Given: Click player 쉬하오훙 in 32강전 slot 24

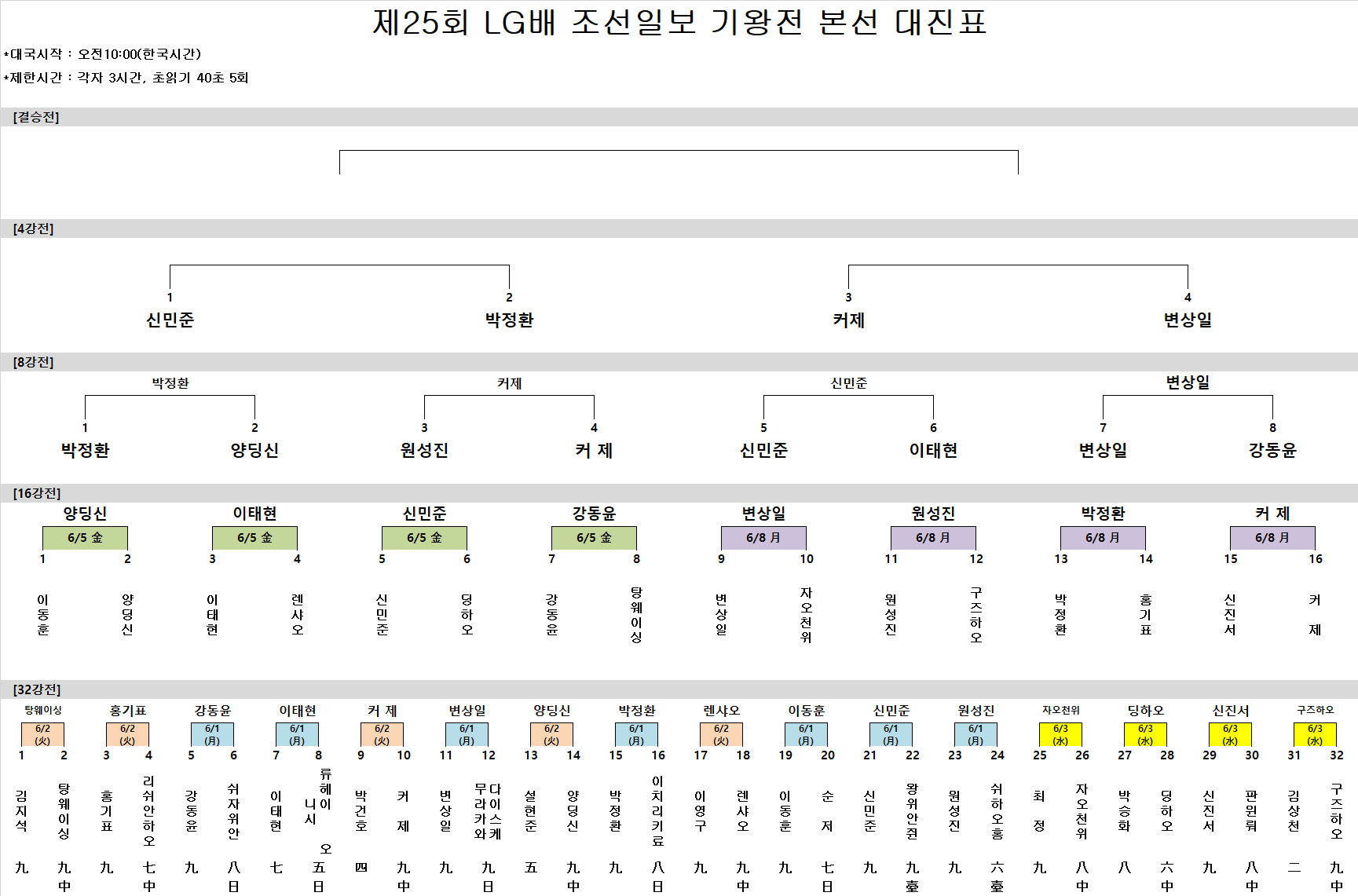Looking at the screenshot, I should click(x=997, y=811).
